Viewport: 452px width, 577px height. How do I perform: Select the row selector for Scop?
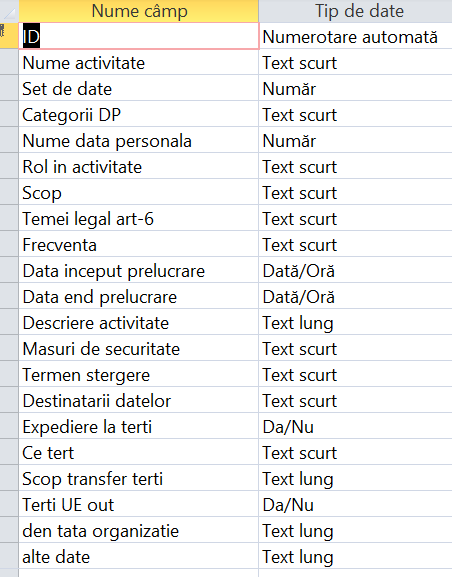pyautogui.click(x=9, y=192)
